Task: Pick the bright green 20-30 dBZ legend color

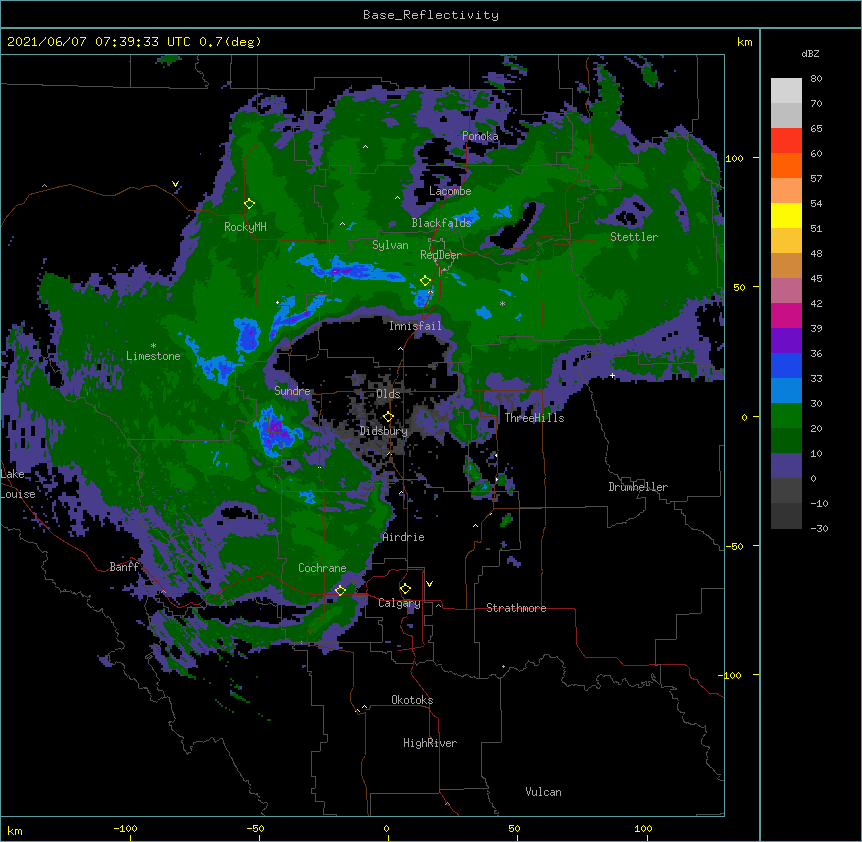Action: (786, 416)
